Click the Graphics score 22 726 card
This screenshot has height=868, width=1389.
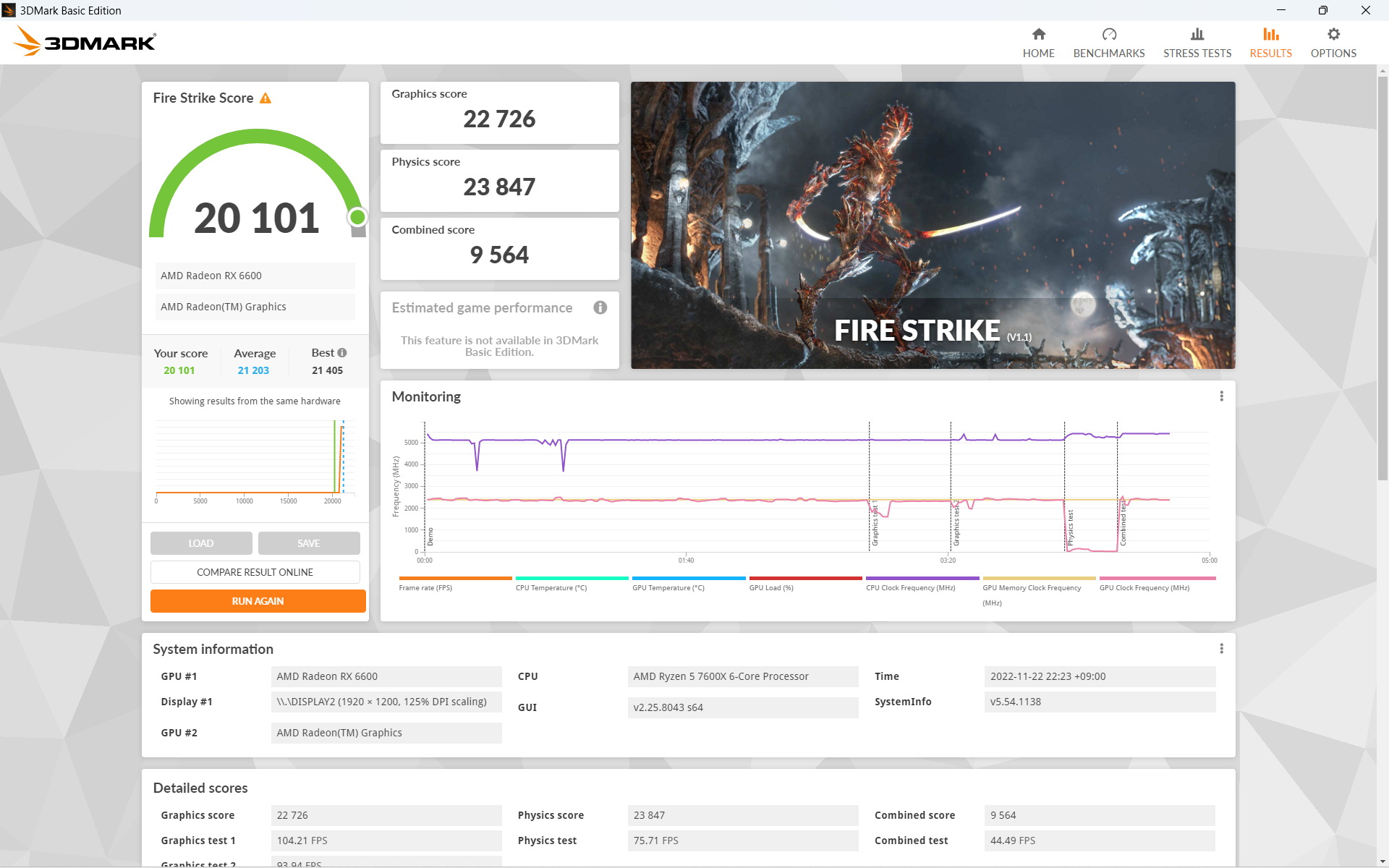(499, 112)
